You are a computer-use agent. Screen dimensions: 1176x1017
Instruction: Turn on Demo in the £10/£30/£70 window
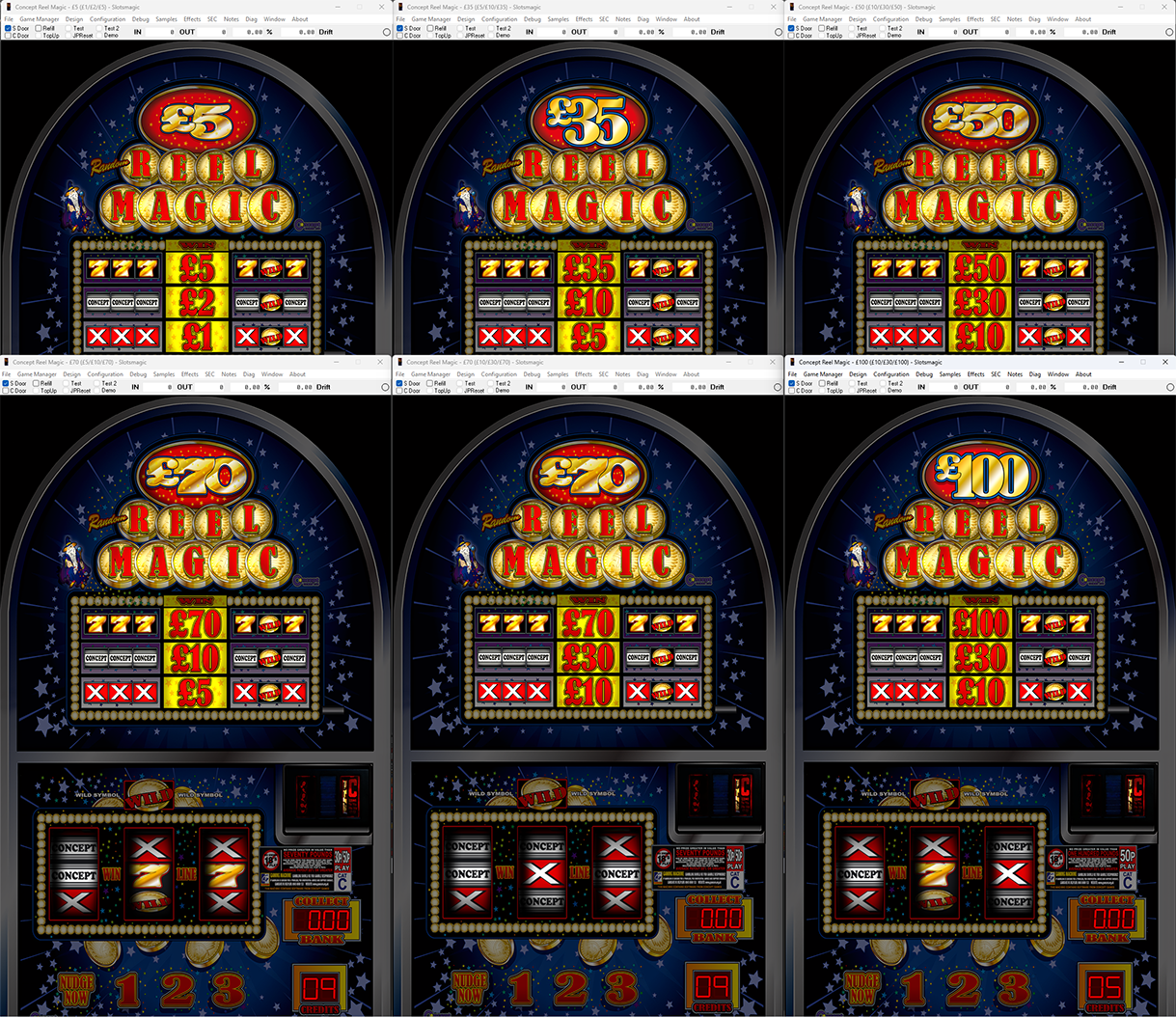click(491, 391)
